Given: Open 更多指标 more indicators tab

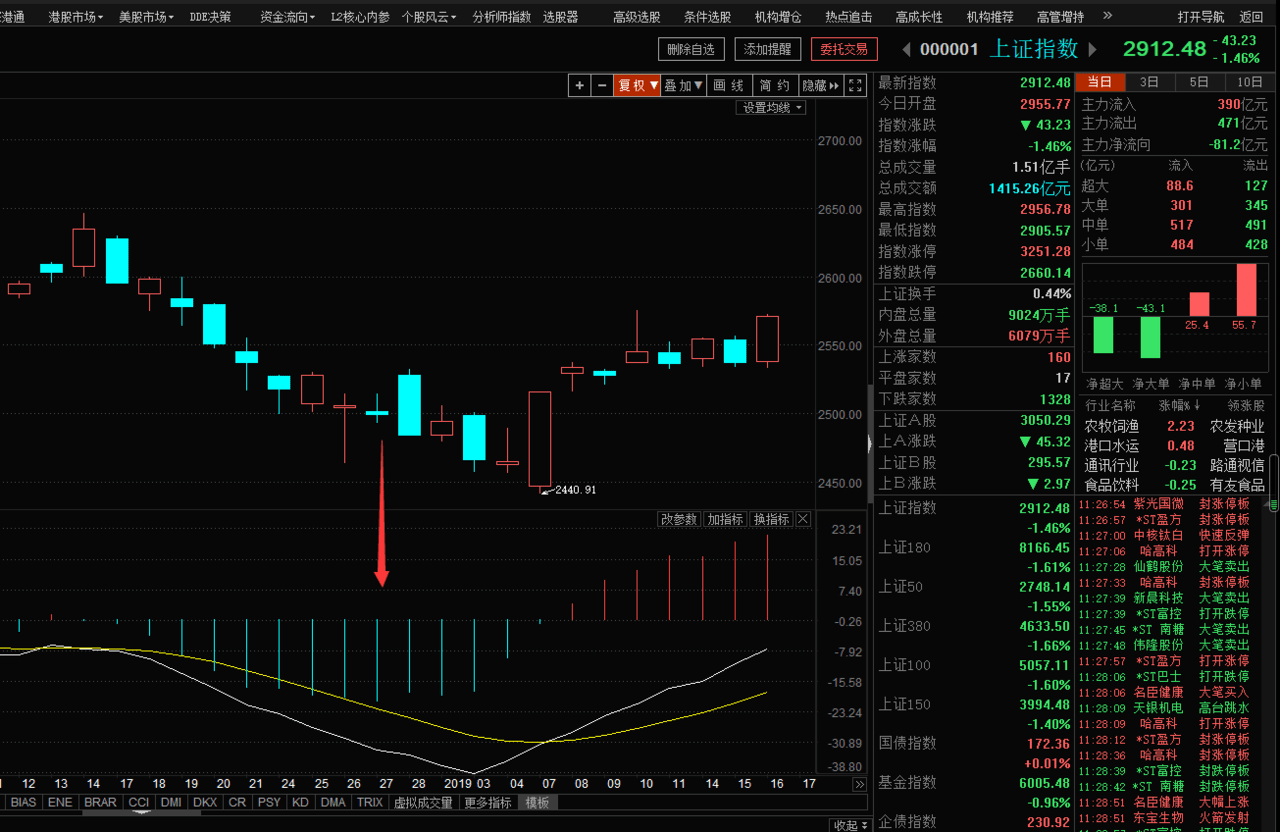Looking at the screenshot, I should point(488,802).
